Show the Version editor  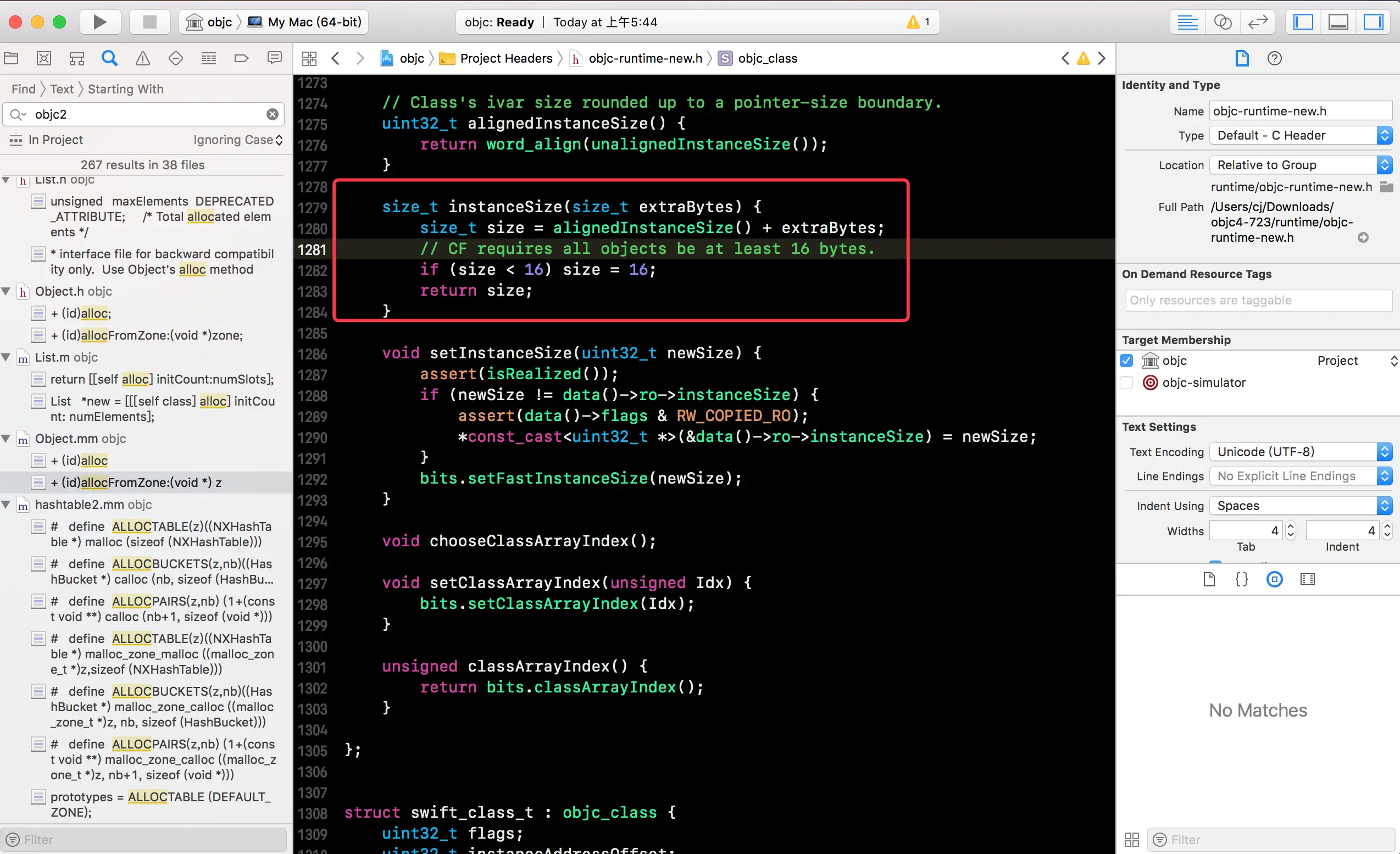click(1257, 22)
